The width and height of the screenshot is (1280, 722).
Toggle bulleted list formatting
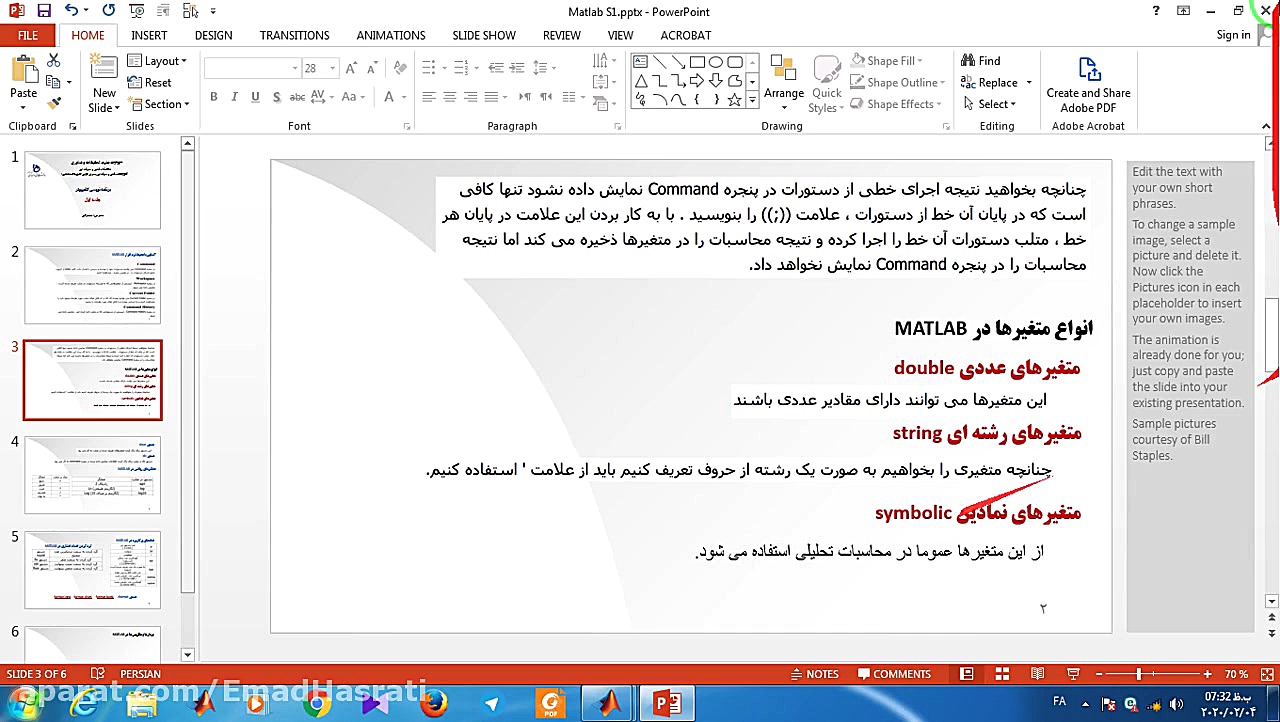tap(426, 66)
